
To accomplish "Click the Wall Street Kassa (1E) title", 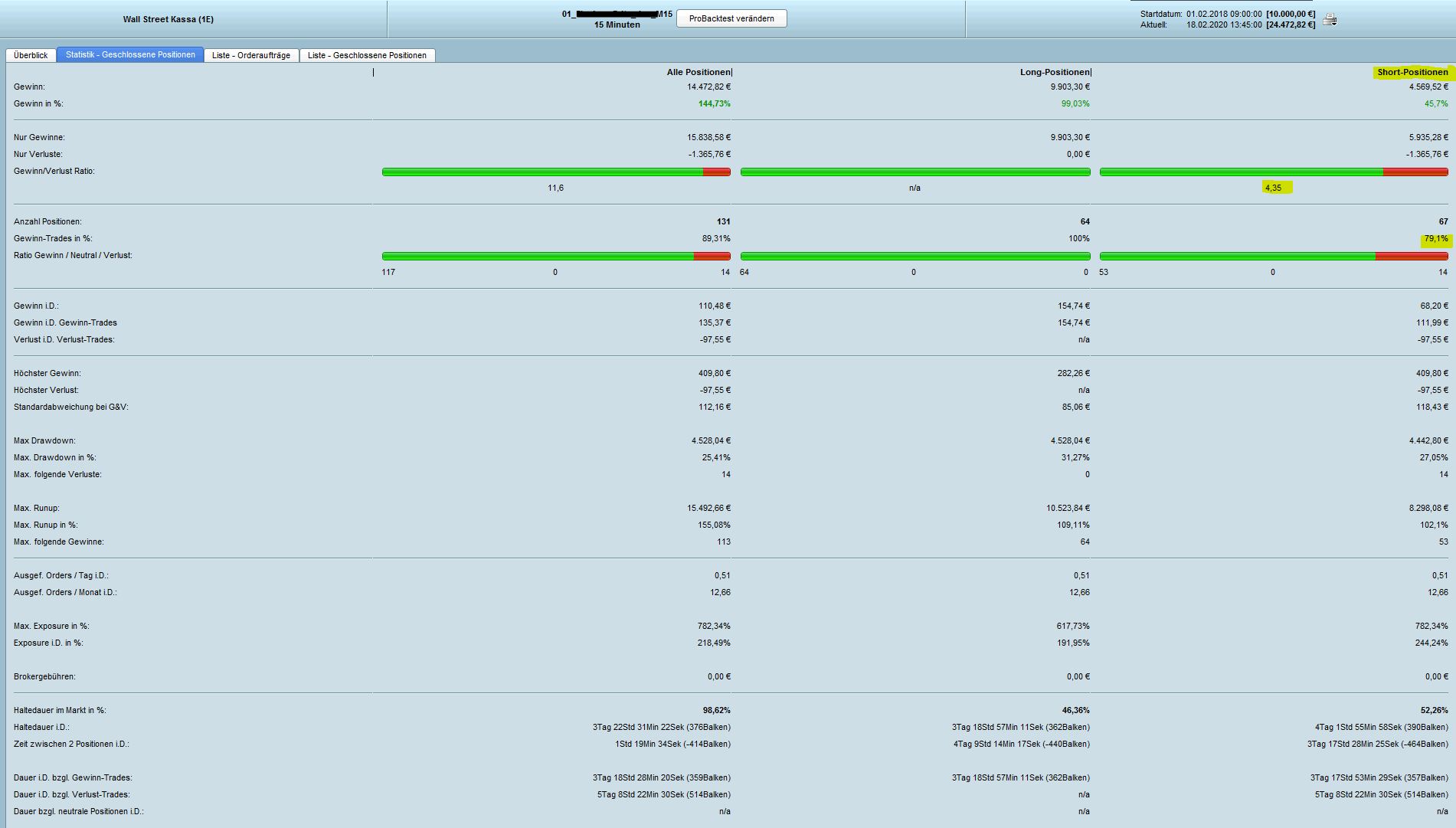I will pyautogui.click(x=169, y=19).
